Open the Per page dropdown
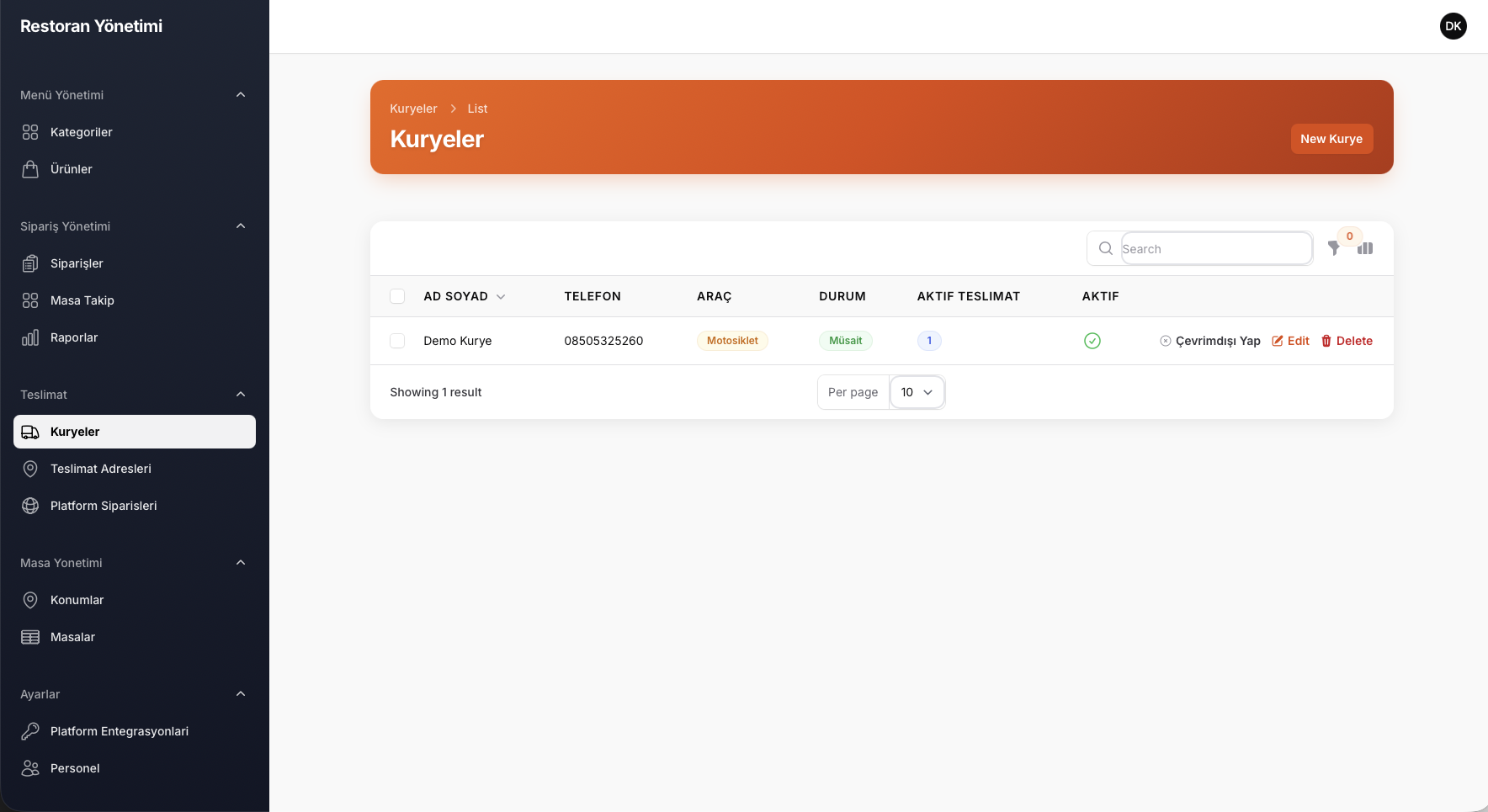 [x=917, y=392]
